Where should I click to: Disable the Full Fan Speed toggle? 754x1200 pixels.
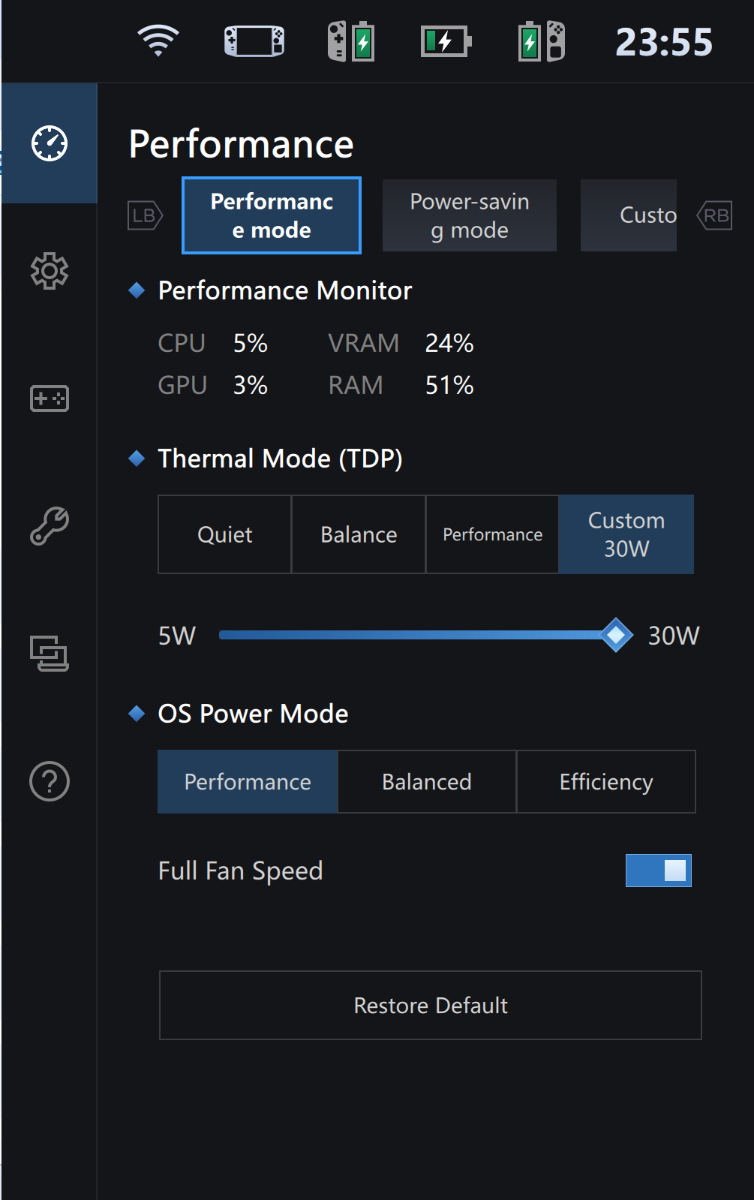(x=658, y=870)
